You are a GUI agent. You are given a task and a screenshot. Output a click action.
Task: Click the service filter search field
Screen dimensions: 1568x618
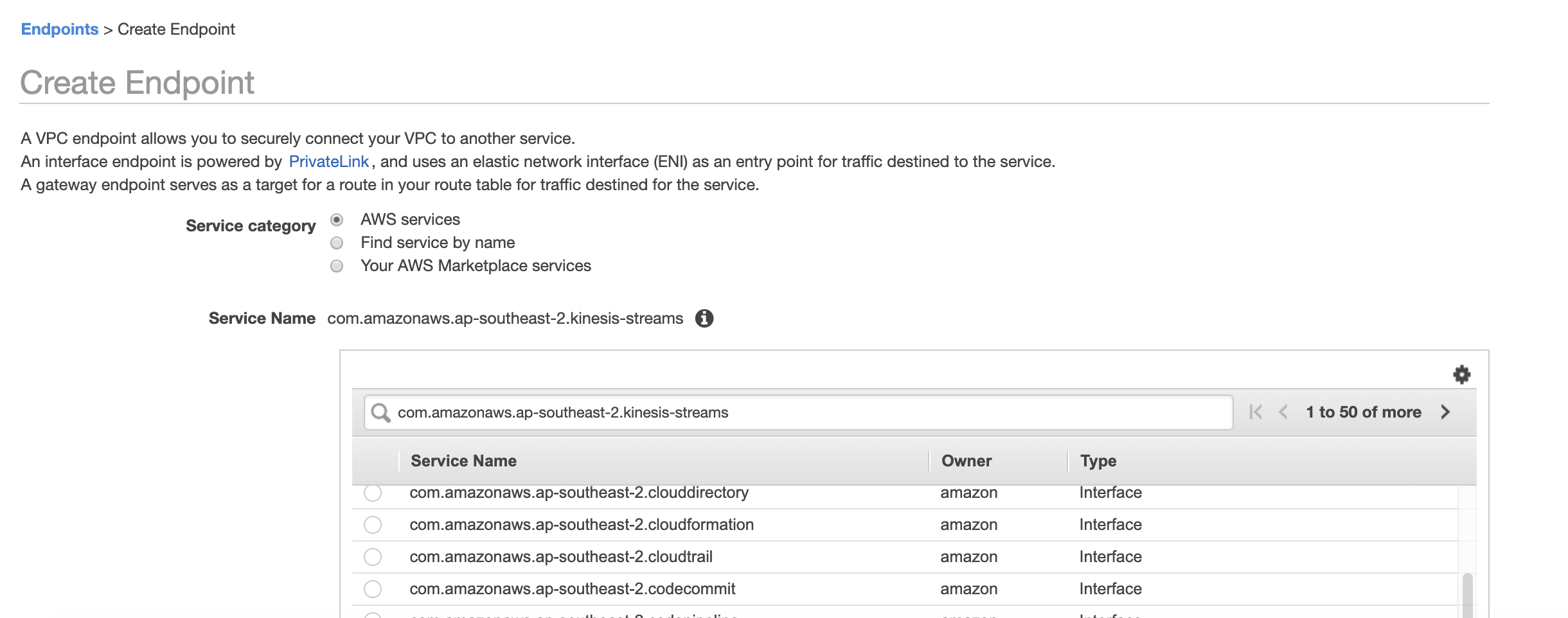point(798,412)
